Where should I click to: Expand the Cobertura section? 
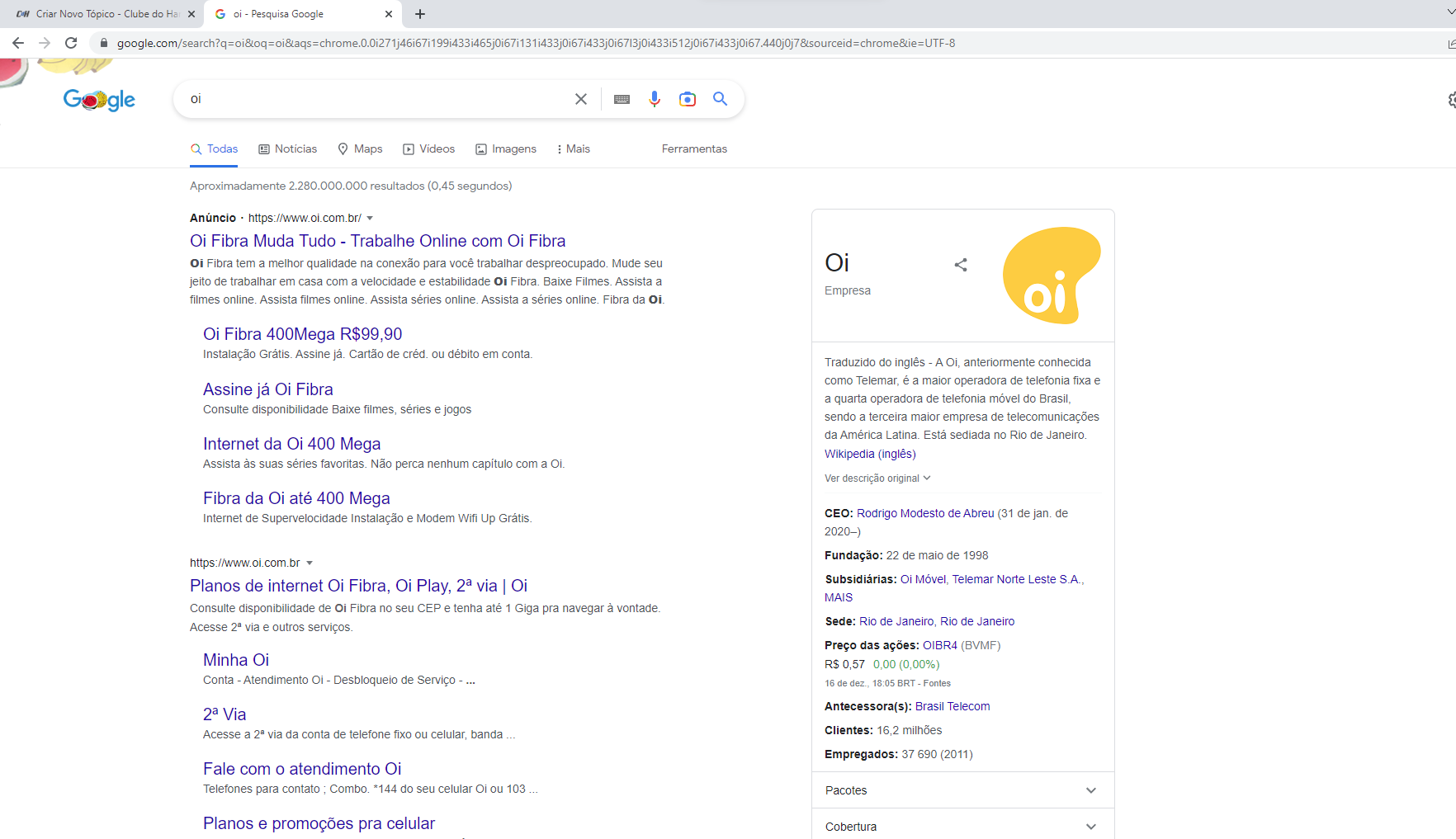(x=963, y=826)
